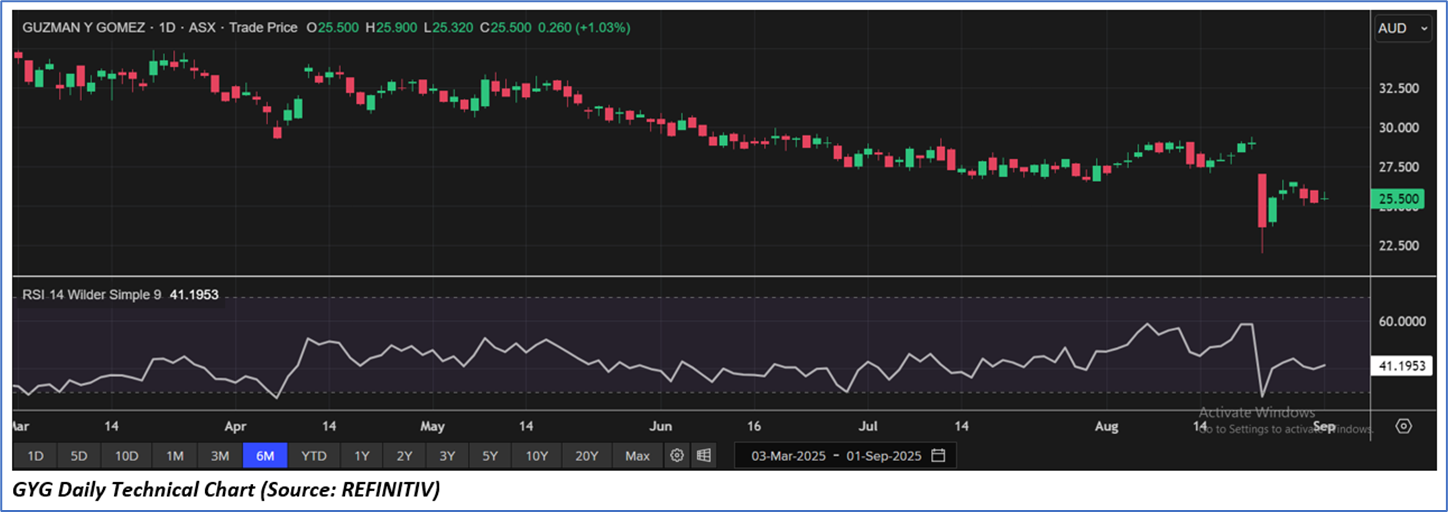The image size is (1448, 512).
Task: Open the time range settings gear icon
Action: point(677,456)
